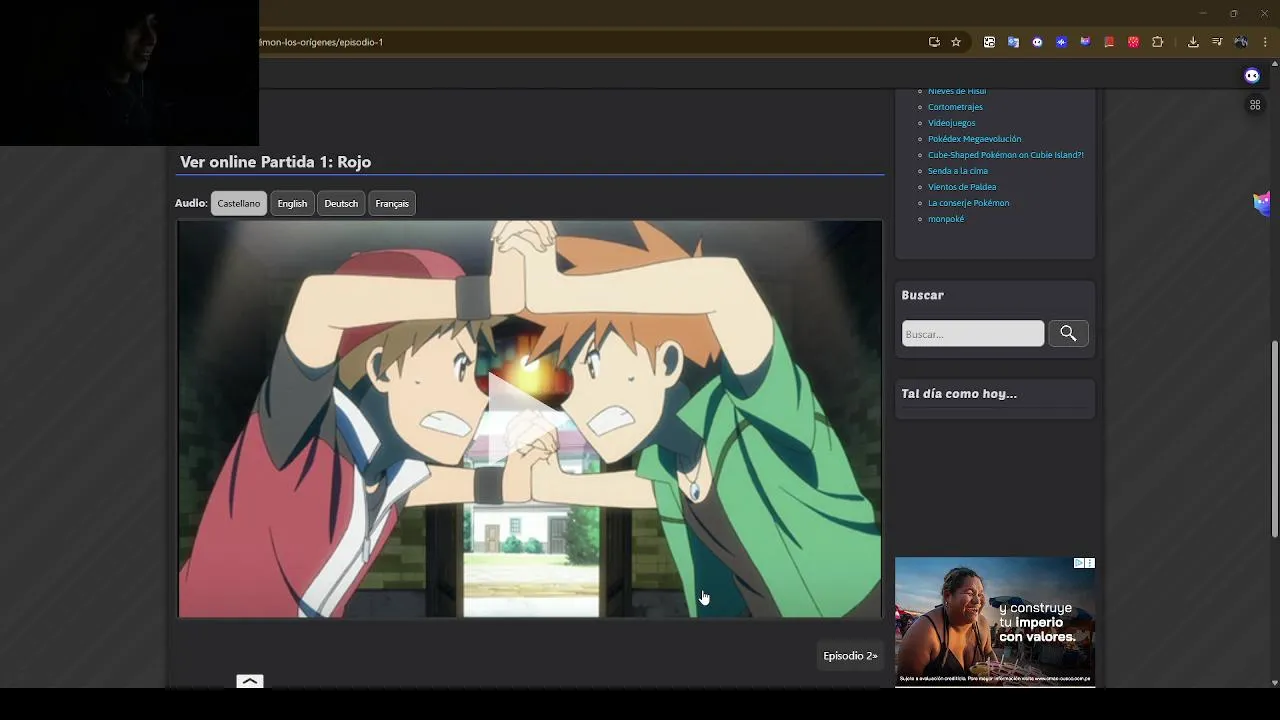Open the media controls playlist icon
Image resolution: width=1280 pixels, height=720 pixels.
[x=1217, y=42]
